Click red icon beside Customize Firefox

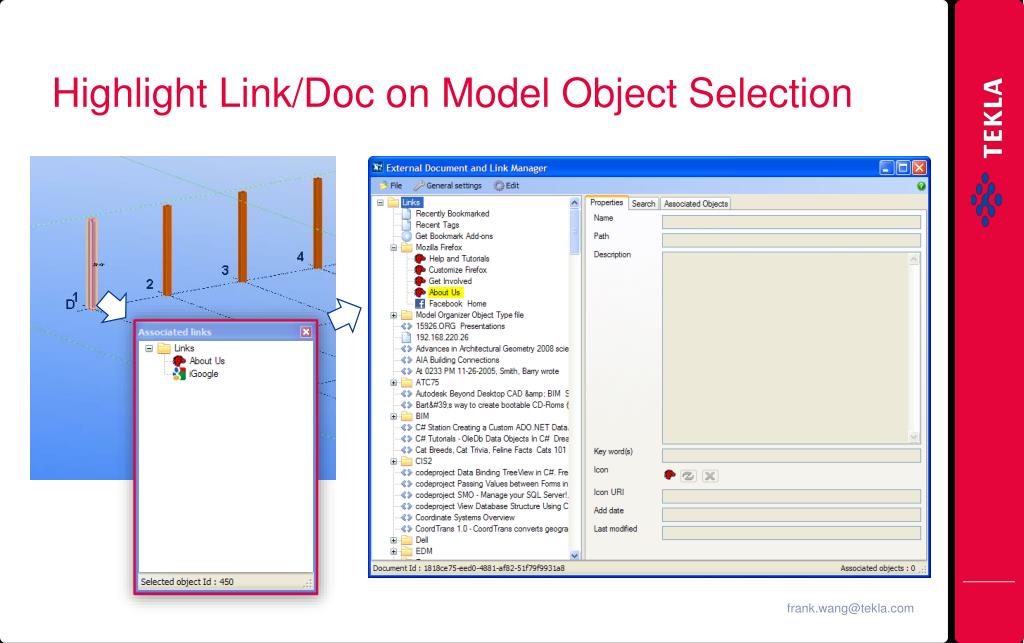(420, 270)
